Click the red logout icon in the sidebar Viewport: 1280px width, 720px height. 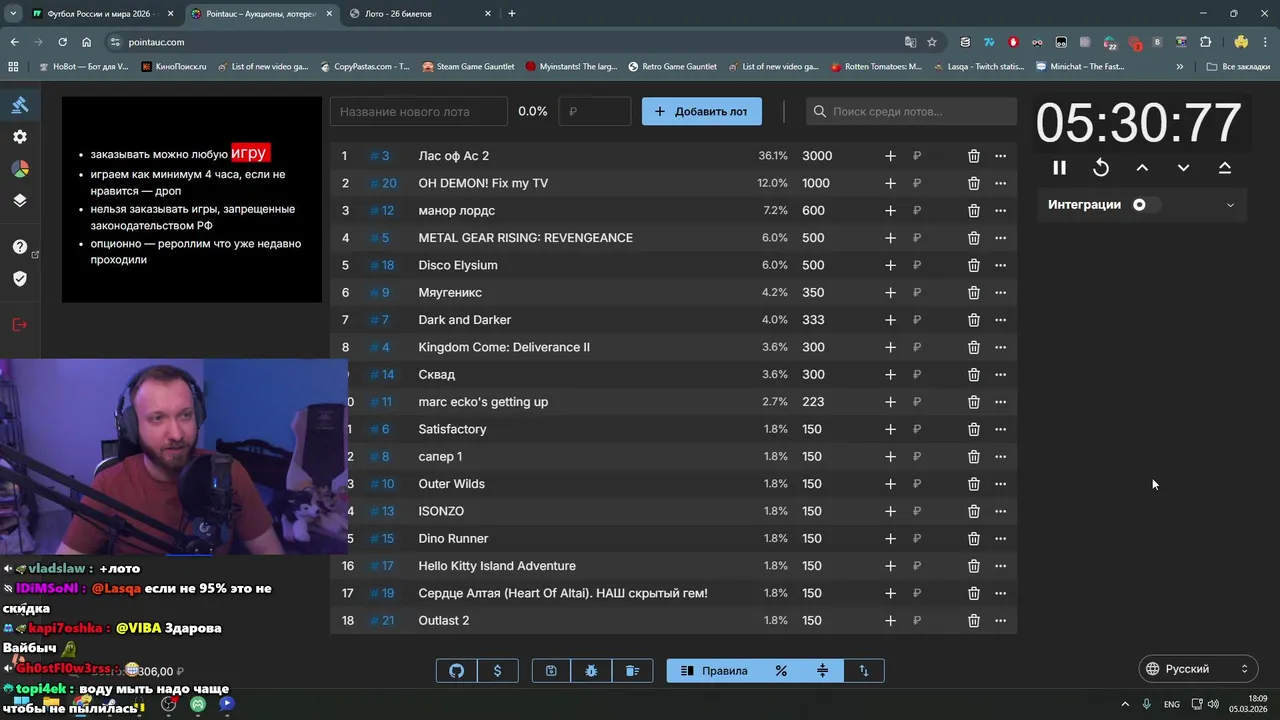pos(20,325)
